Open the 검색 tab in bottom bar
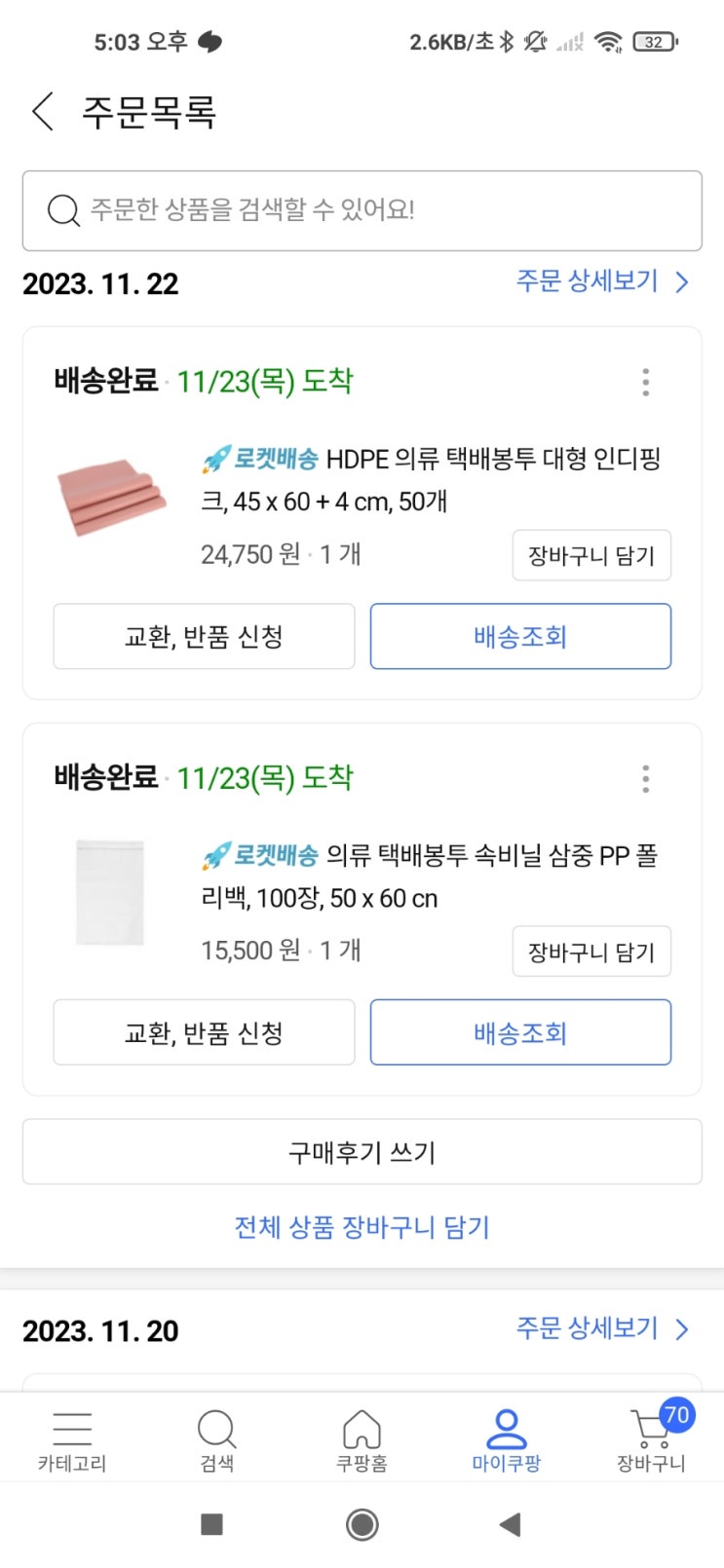Screen dimensions: 724x1568 (216, 1439)
